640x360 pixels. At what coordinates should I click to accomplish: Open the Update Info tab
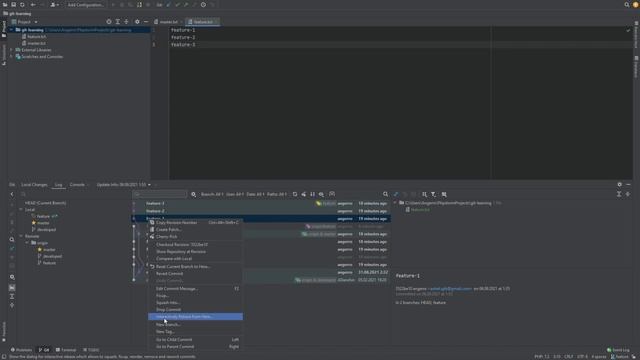pyautogui.click(x=121, y=185)
